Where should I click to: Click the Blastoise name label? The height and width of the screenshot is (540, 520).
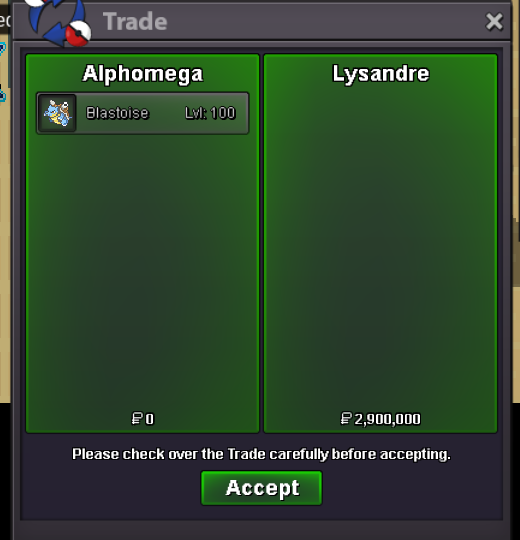click(117, 113)
